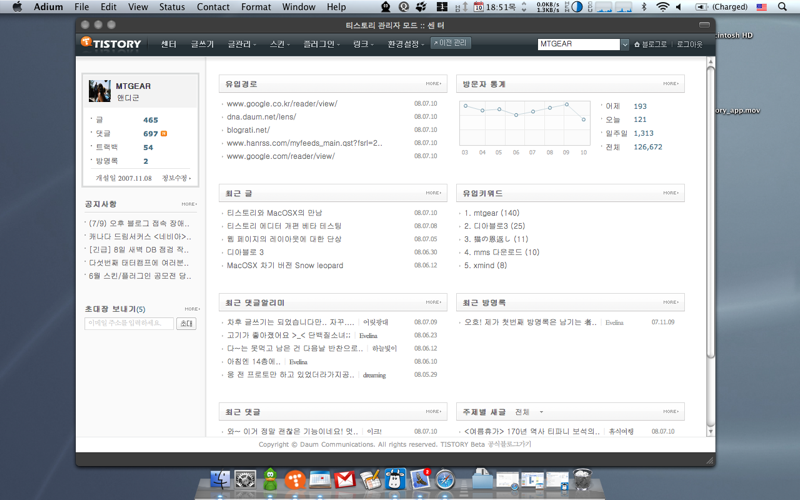The height and width of the screenshot is (500, 800).
Task: Open the 스킨 dropdown menu
Action: point(280,44)
